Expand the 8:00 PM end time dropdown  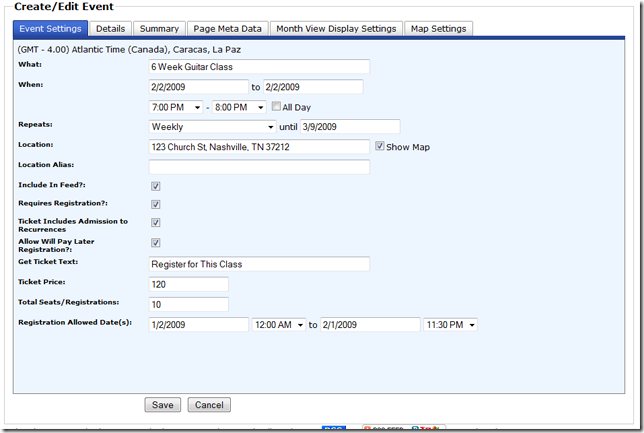[x=239, y=107]
